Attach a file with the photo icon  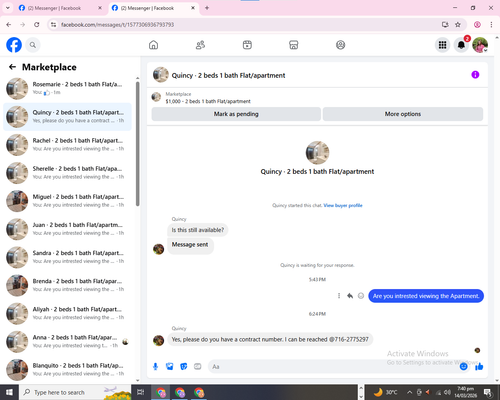(x=170, y=367)
